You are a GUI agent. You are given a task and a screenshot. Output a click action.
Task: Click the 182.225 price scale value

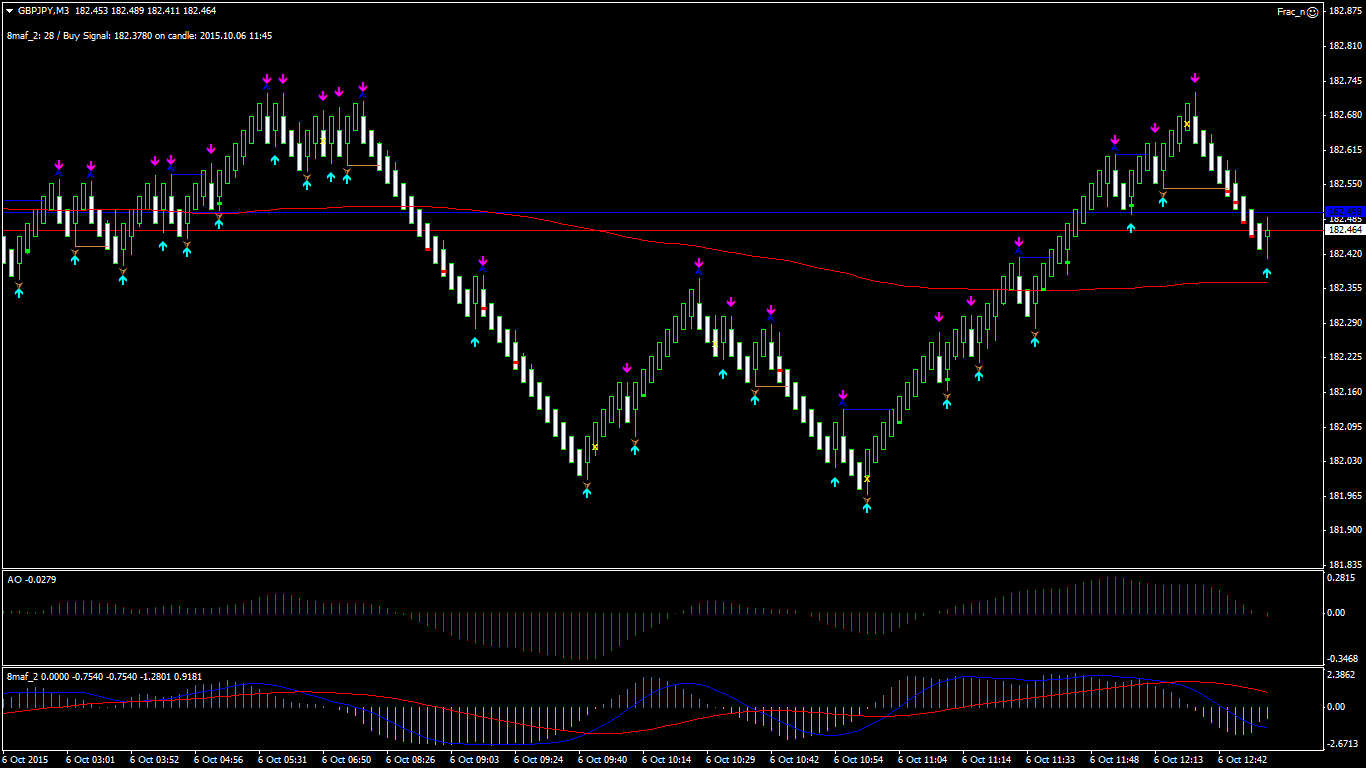pos(1345,357)
